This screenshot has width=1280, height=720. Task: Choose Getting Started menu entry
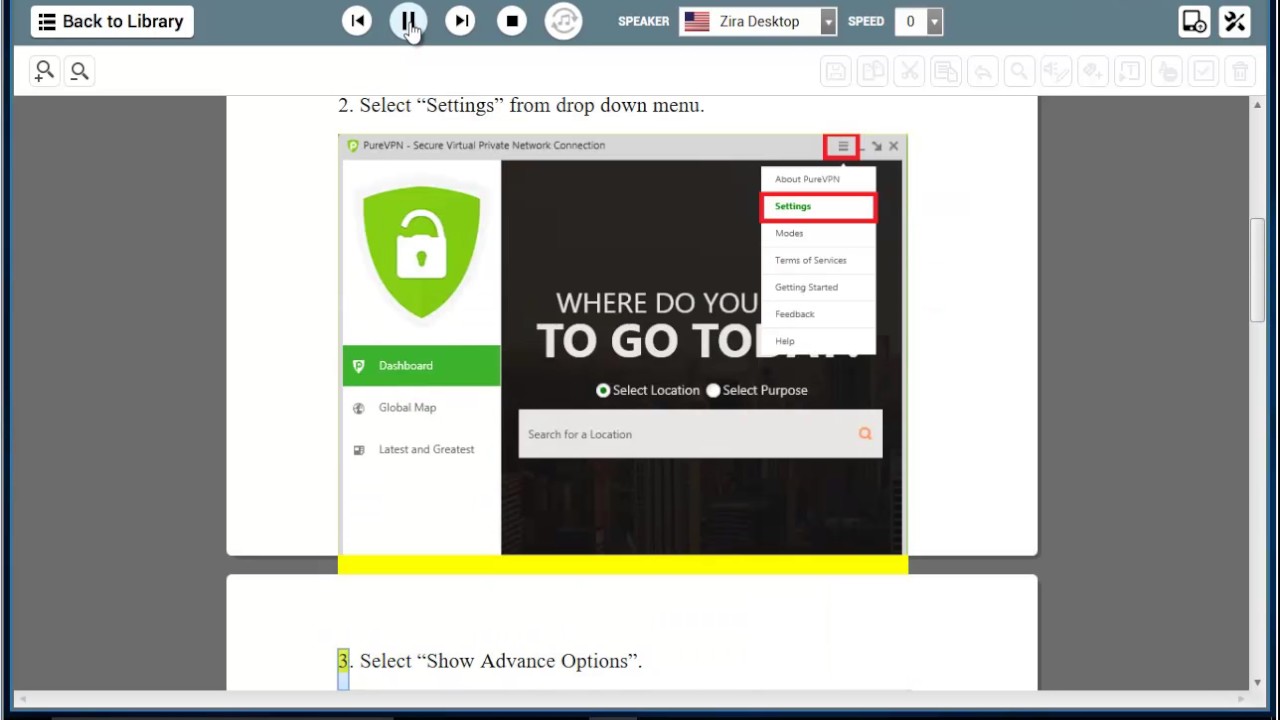tap(818, 287)
